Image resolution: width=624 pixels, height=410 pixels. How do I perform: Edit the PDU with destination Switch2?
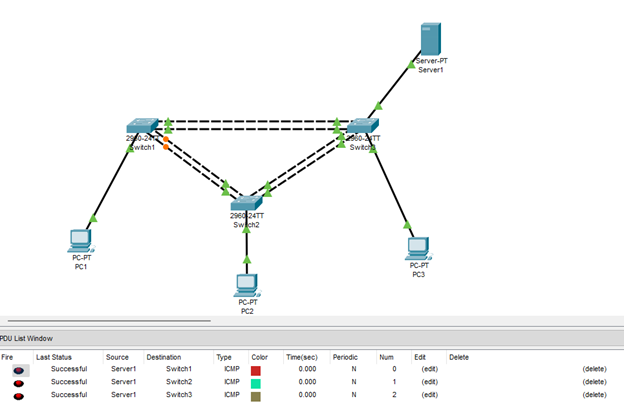pos(429,382)
